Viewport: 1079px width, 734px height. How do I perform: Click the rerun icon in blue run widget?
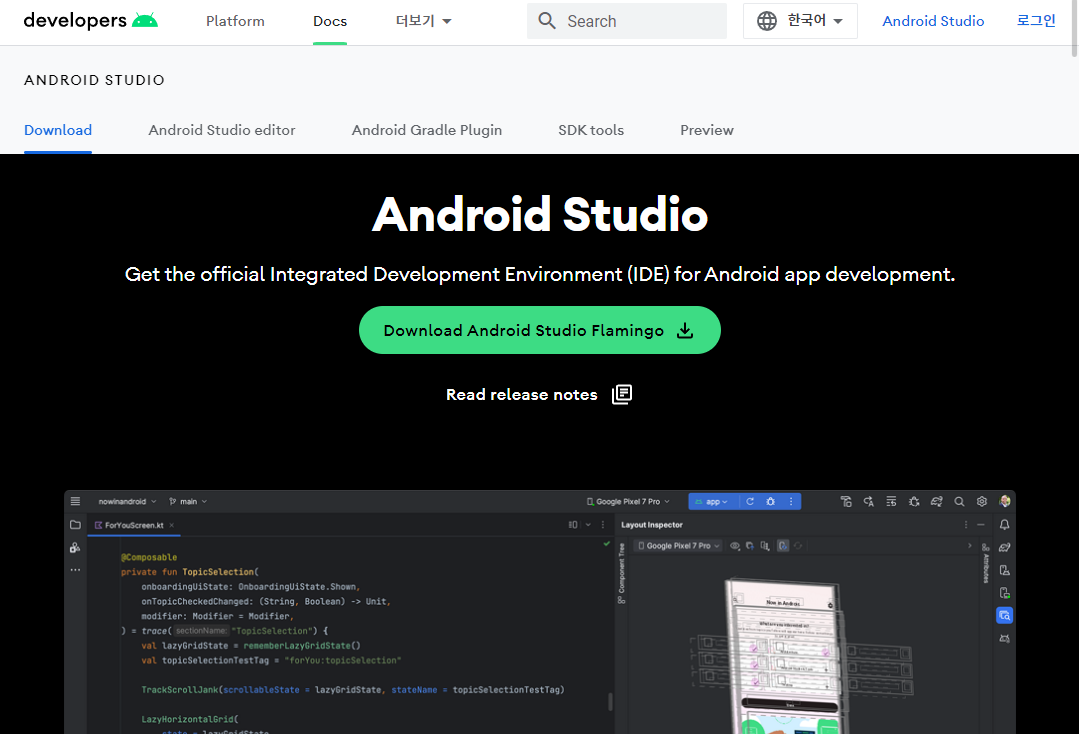click(x=750, y=501)
